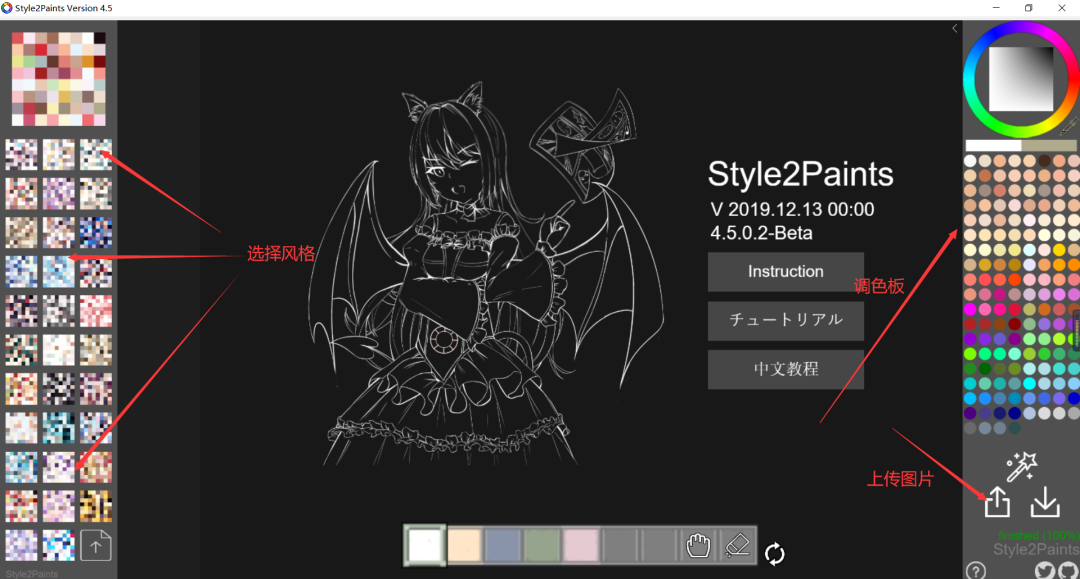Select the peach swatch in bottom bar
This screenshot has height=579, width=1080.
(x=464, y=546)
